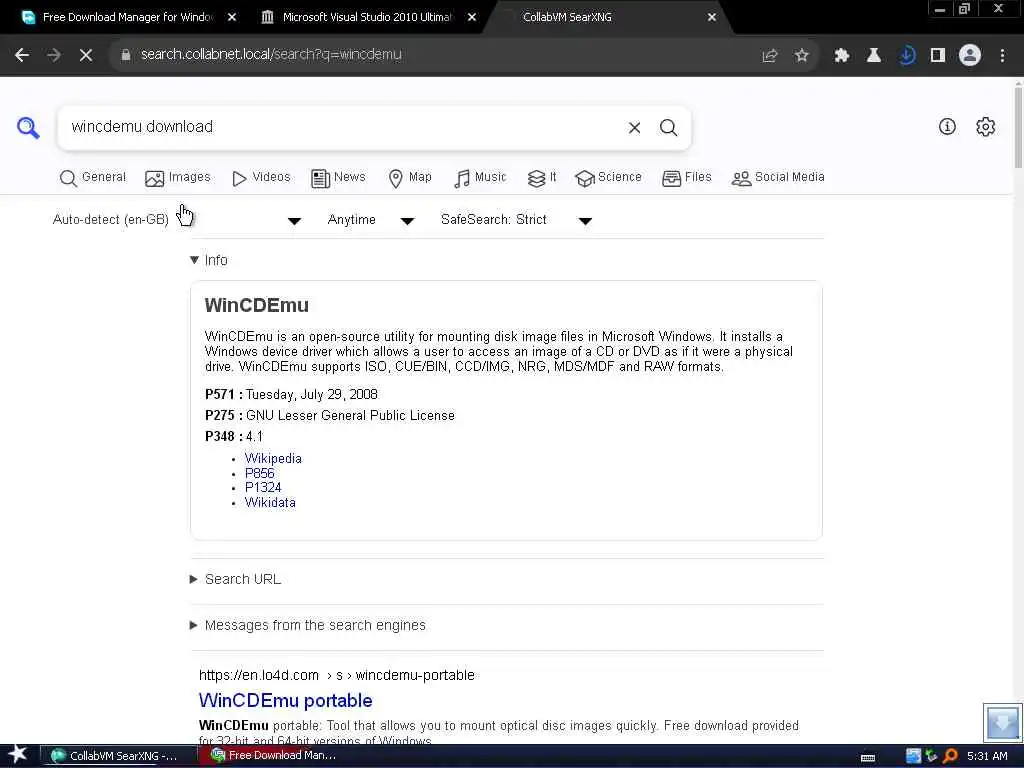Click the browser forward arrow
Screen dimensions: 1024x768
(x=54, y=55)
